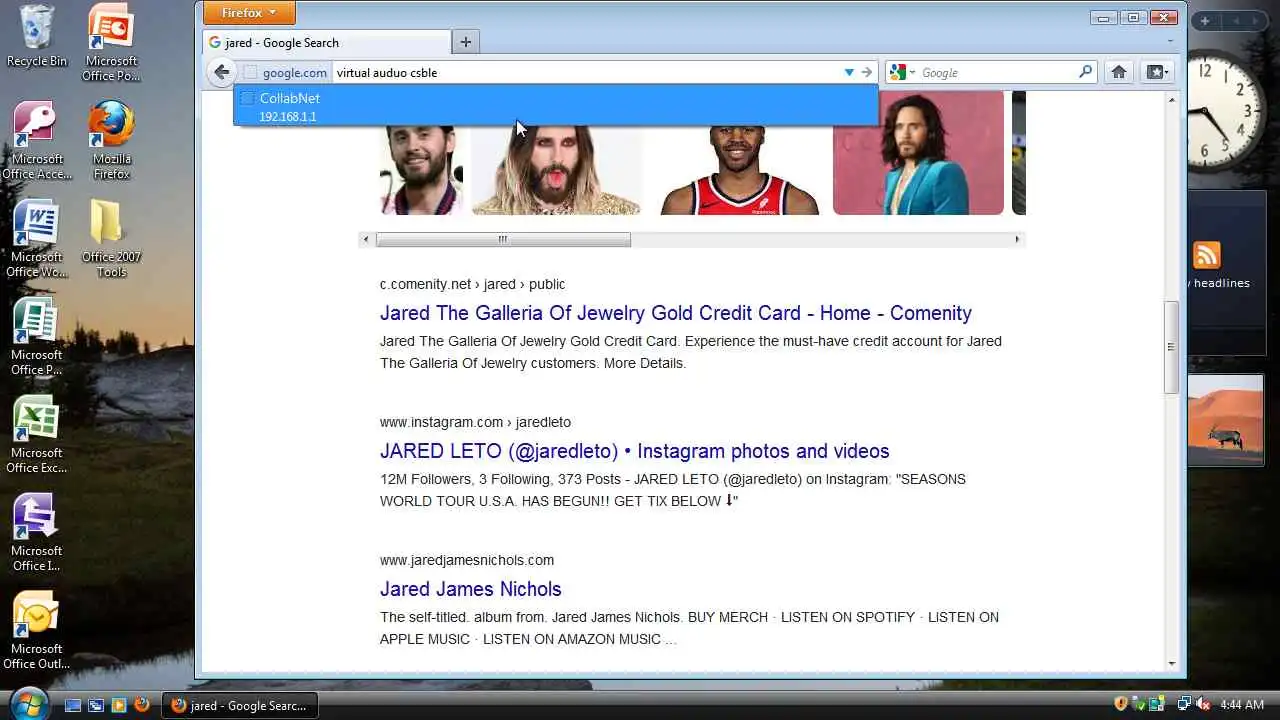Select Office 2007 Tools folder icon
This screenshot has height=720, width=1280.
(x=111, y=238)
